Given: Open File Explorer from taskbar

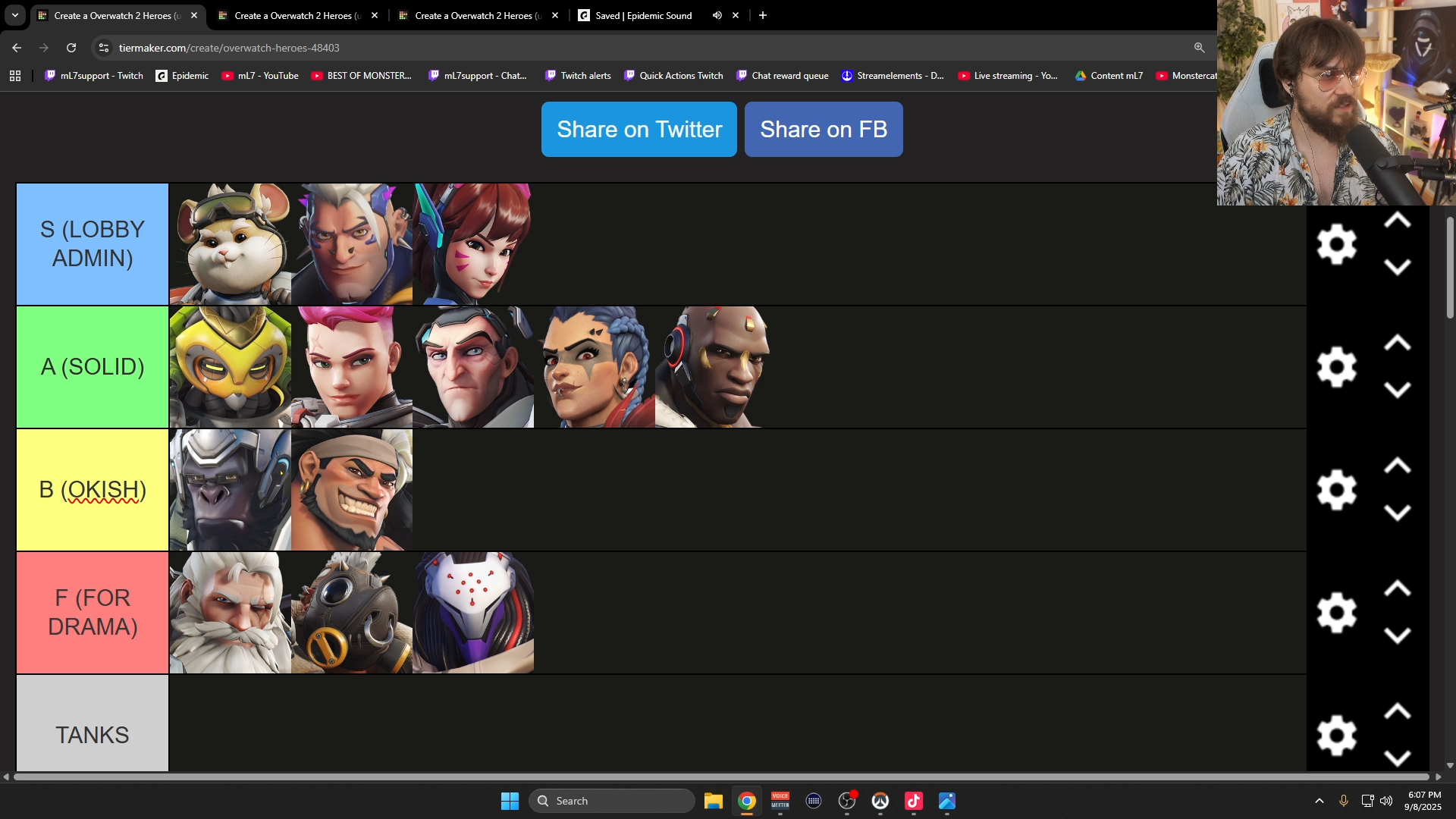Looking at the screenshot, I should pyautogui.click(x=714, y=801).
